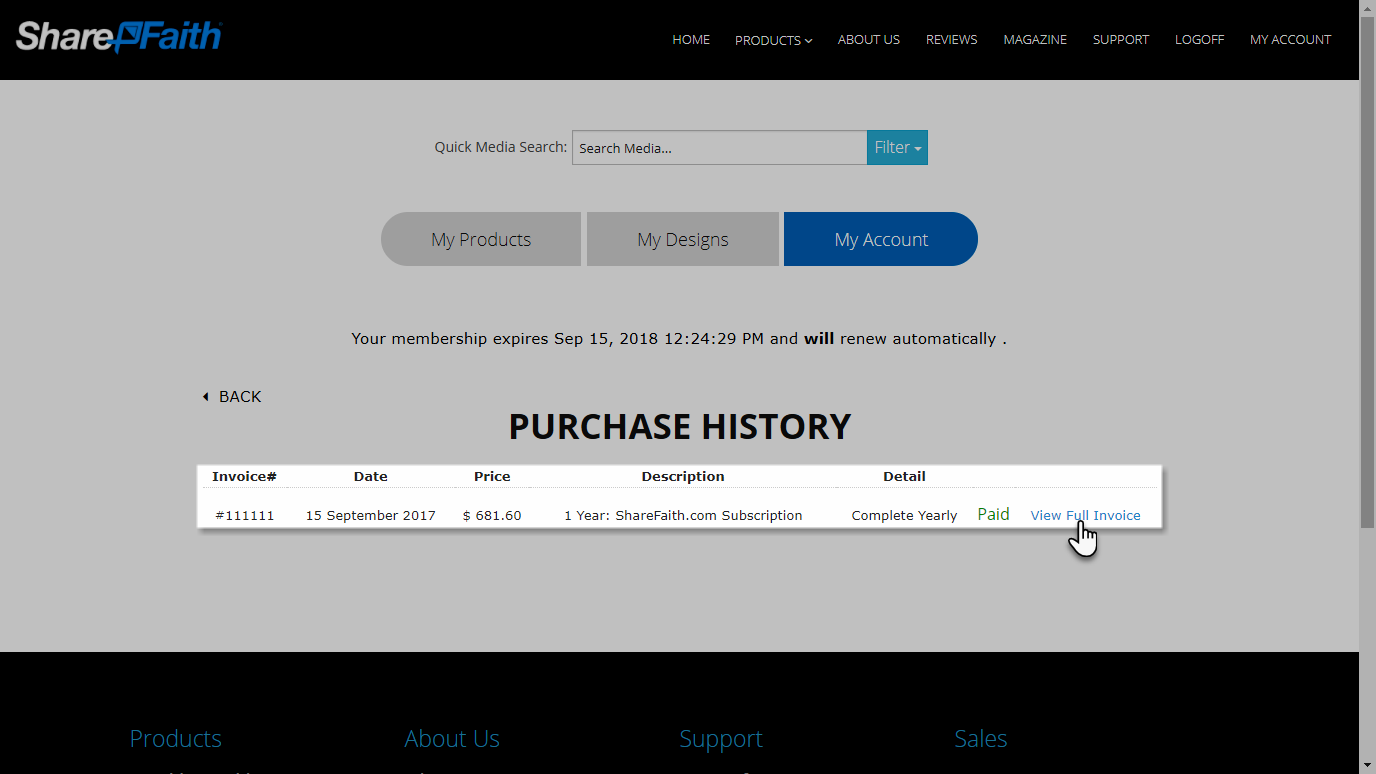This screenshot has height=774, width=1376.
Task: Click the Complete Yearly detail cell
Action: click(904, 516)
